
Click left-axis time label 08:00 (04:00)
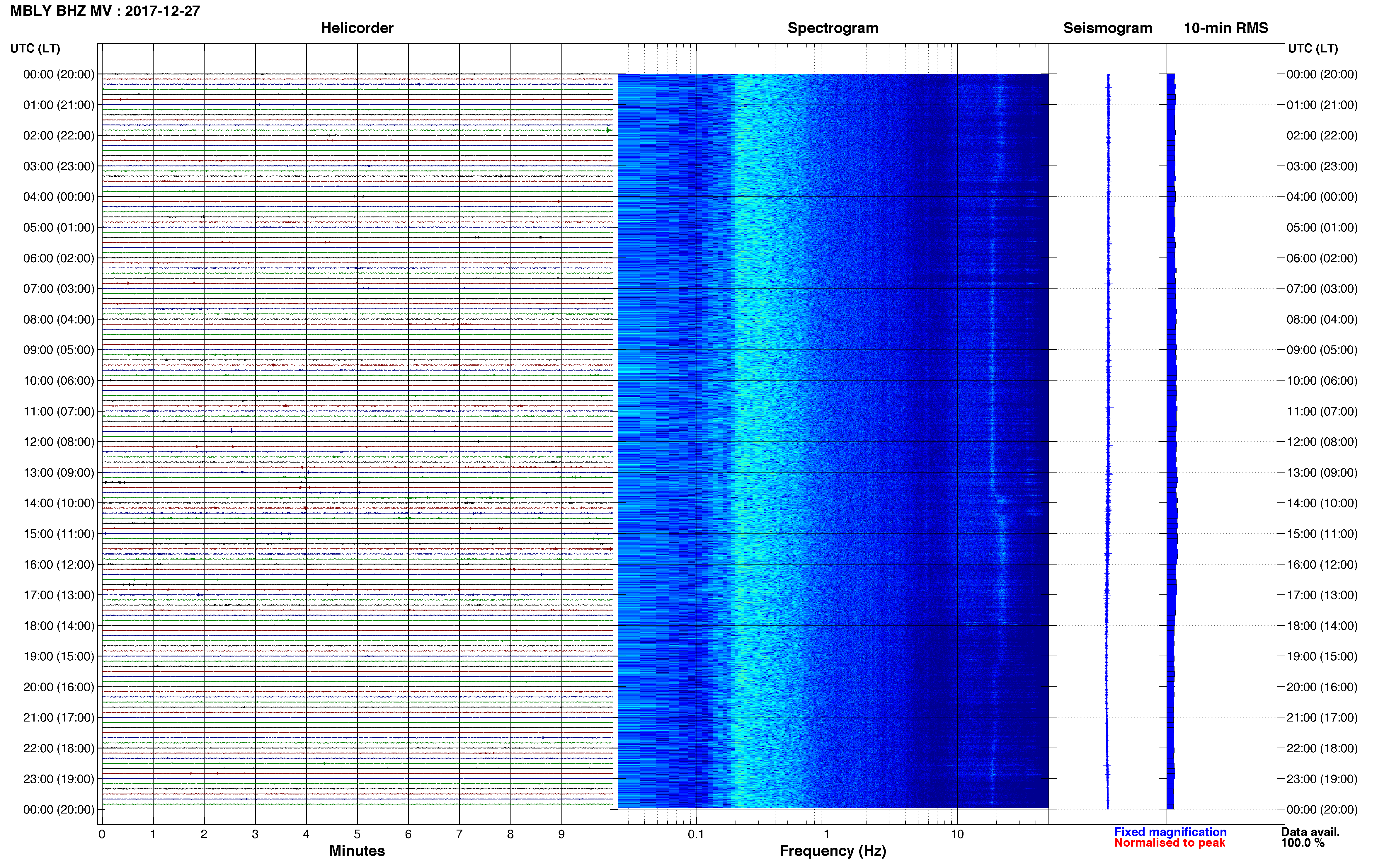(x=59, y=319)
